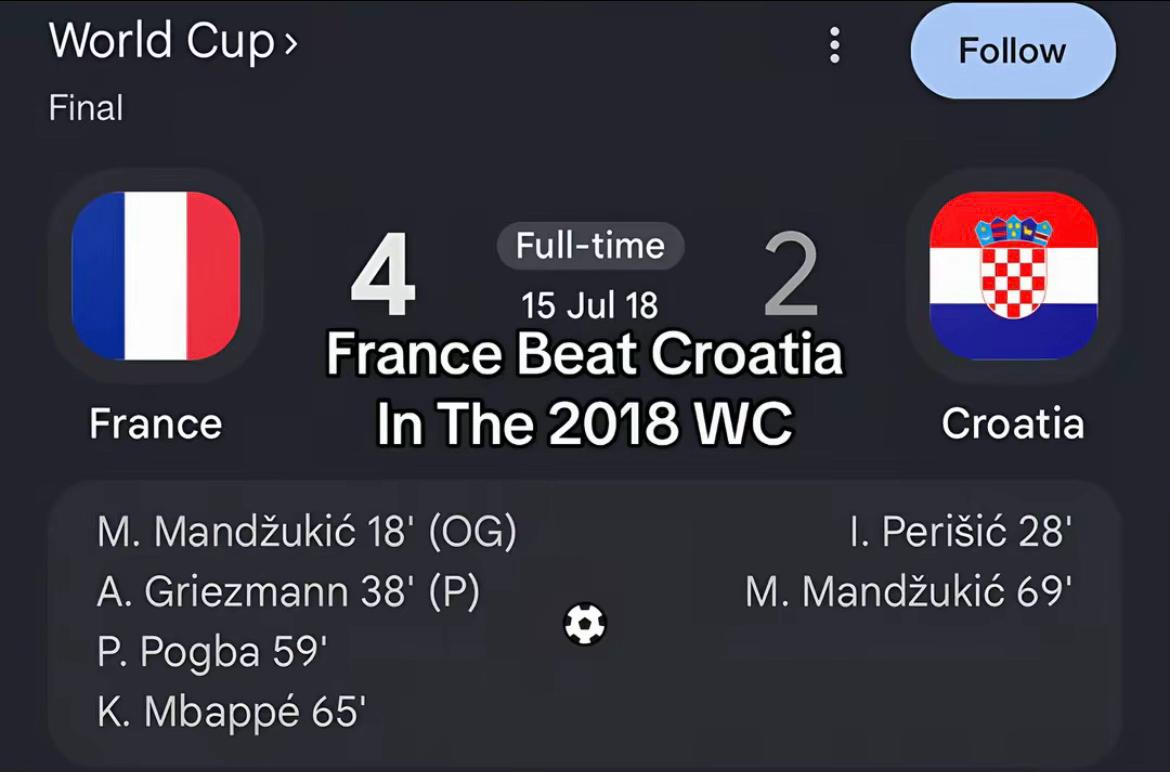Screen dimensions: 1170x772
Task: Click the soccer ball goals icon
Action: 585,624
